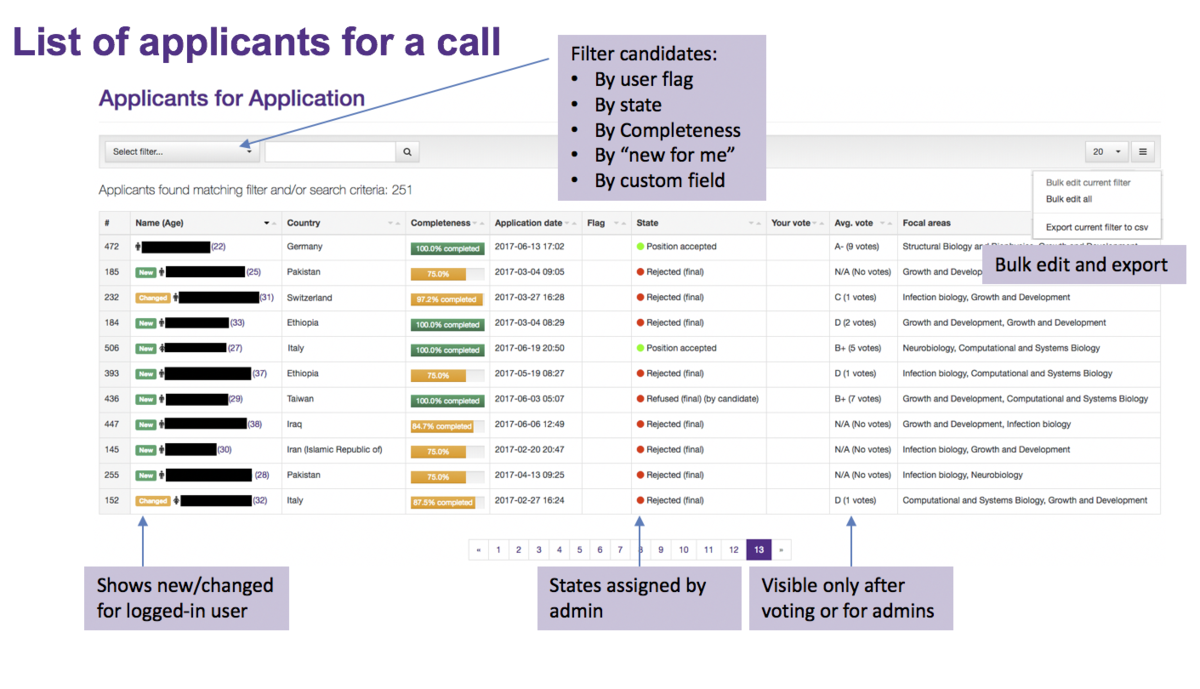Open the hamburger menu icon button
Screen dimensions: 1200x689
click(1143, 152)
